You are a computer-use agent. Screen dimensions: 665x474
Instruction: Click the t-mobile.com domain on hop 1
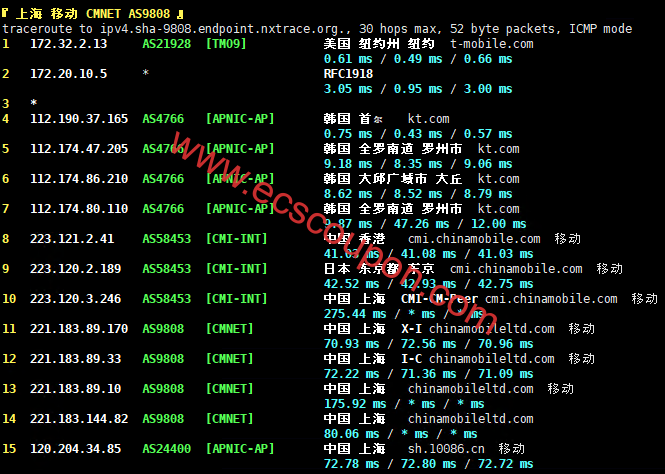coord(492,44)
